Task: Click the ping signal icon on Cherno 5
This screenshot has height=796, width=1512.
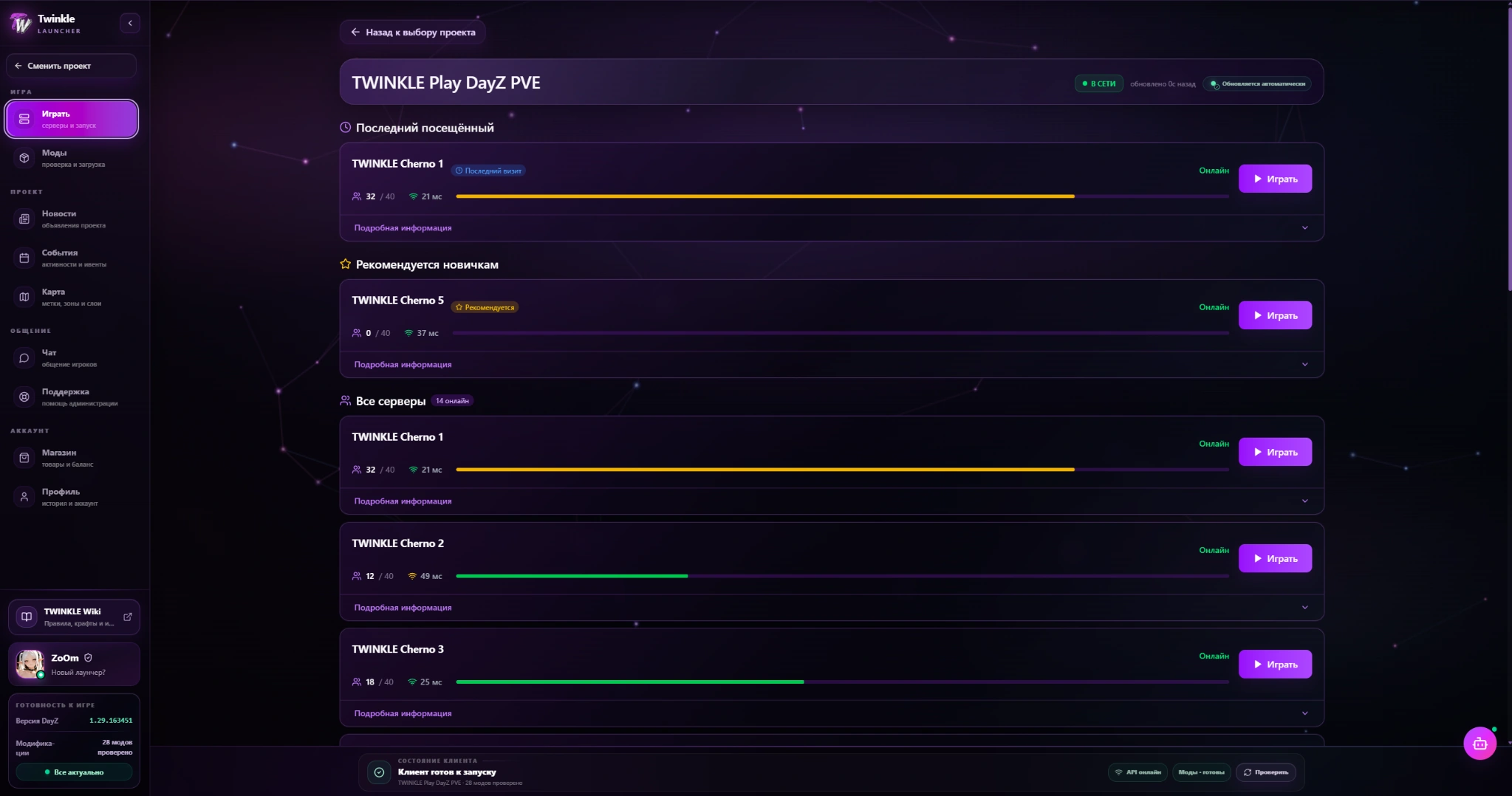Action: (x=408, y=333)
